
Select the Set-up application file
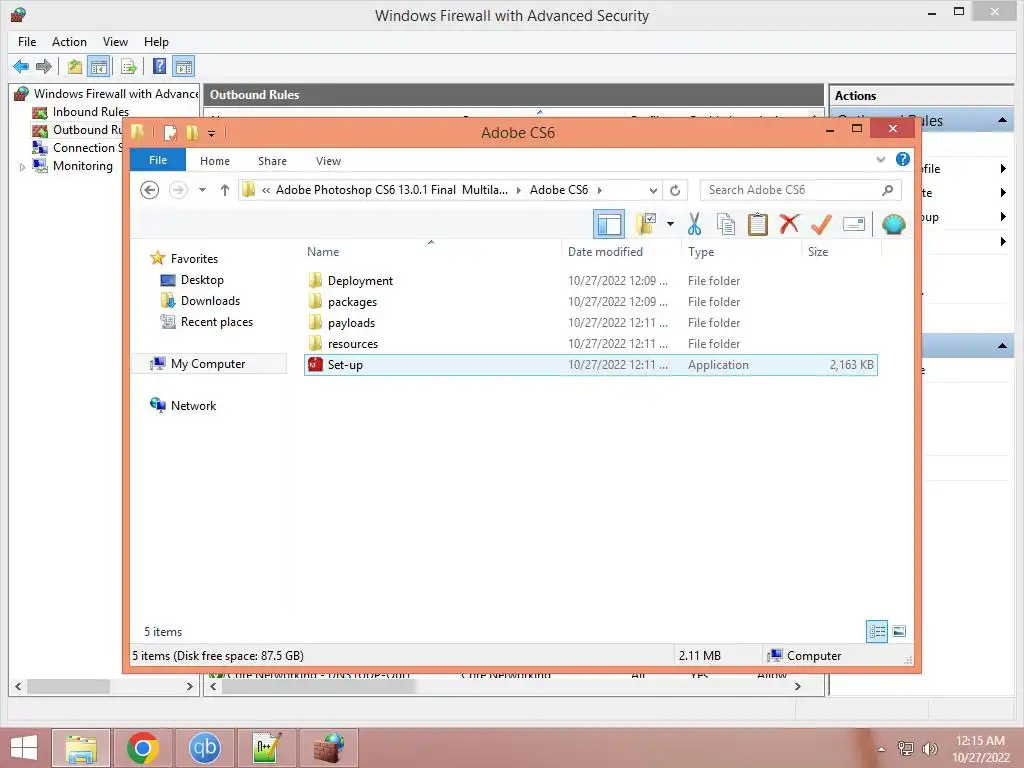pos(590,364)
